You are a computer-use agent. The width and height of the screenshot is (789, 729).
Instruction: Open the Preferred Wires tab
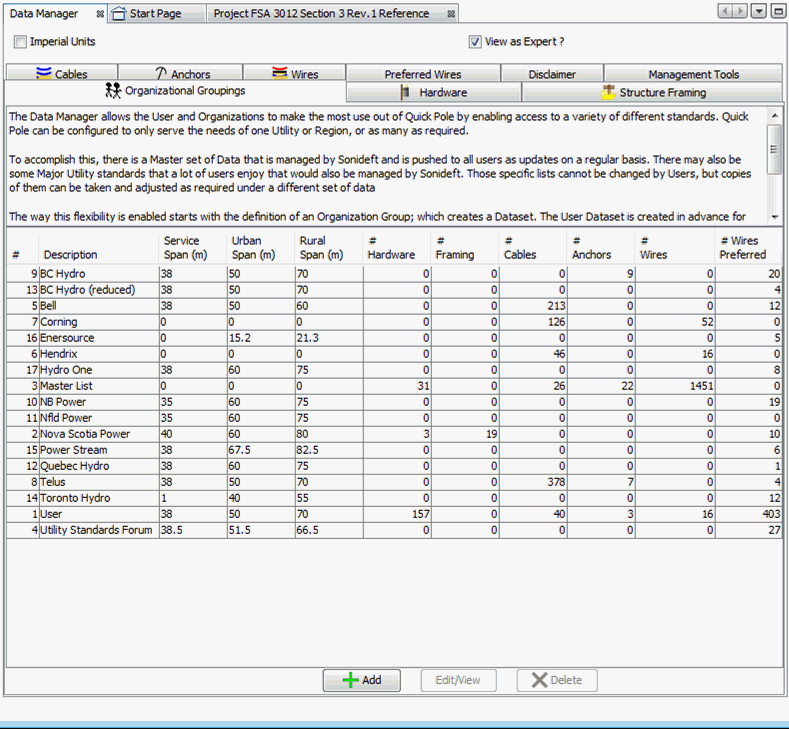tap(423, 74)
